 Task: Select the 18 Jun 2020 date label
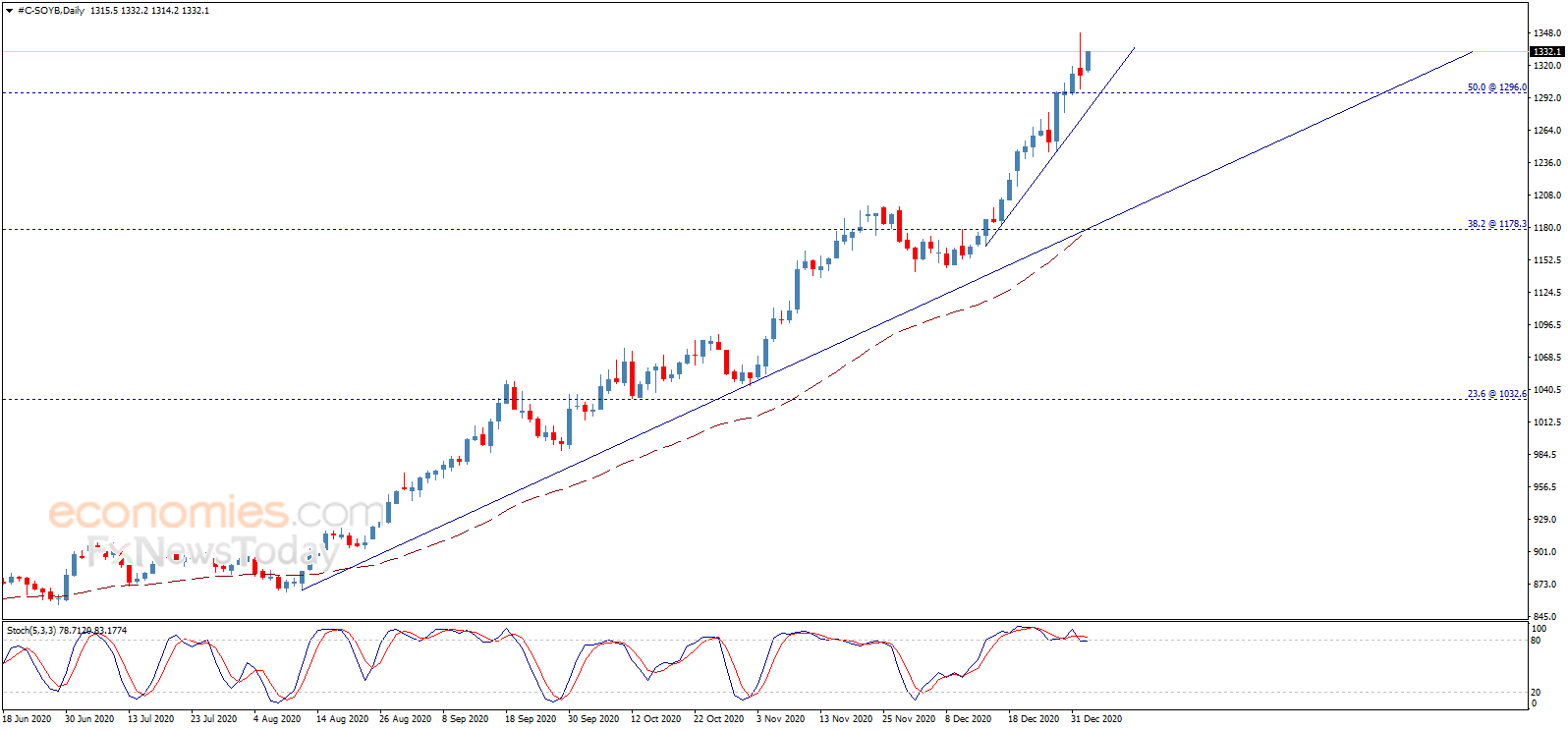pos(27,719)
